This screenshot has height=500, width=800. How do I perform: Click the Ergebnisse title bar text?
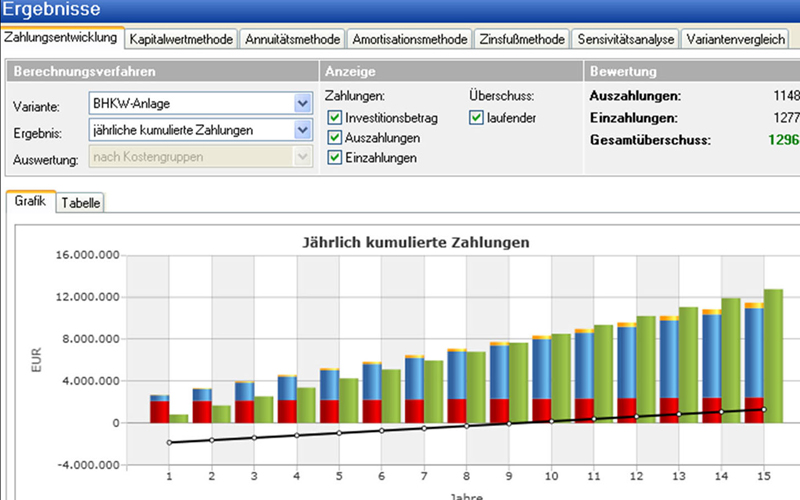[x=51, y=9]
